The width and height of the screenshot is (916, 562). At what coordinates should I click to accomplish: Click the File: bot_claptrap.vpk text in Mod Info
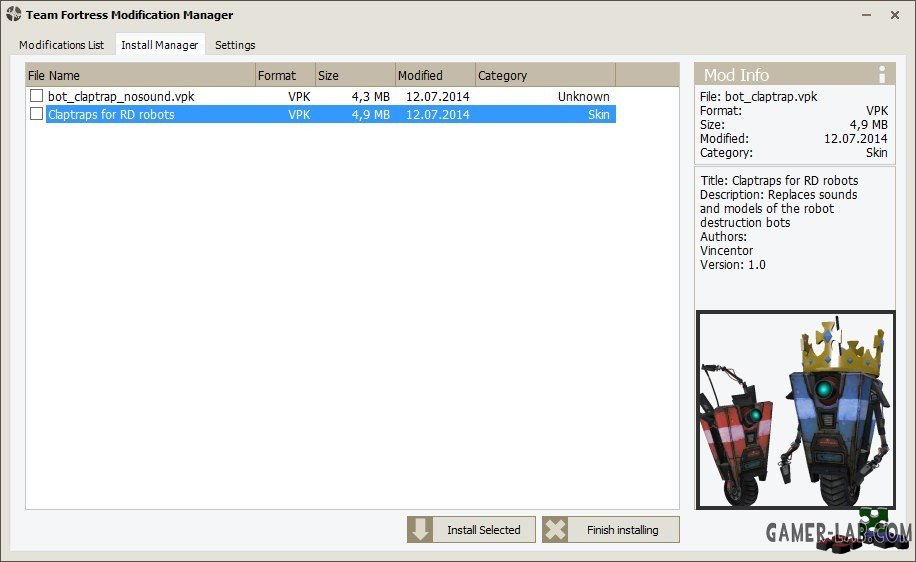pyautogui.click(x=758, y=96)
